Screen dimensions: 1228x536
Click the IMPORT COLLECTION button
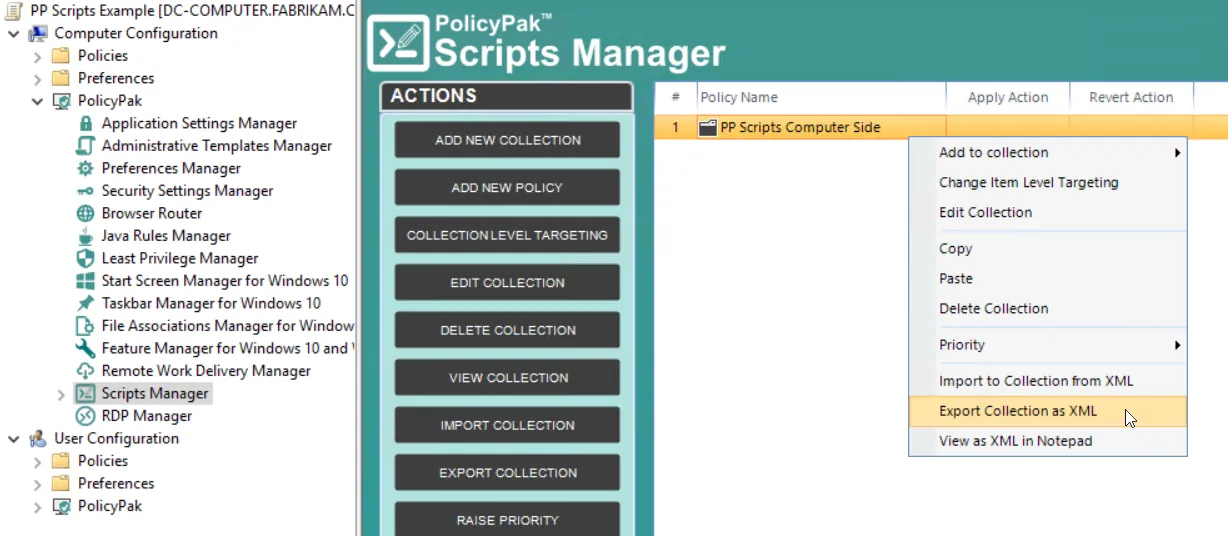(x=507, y=425)
